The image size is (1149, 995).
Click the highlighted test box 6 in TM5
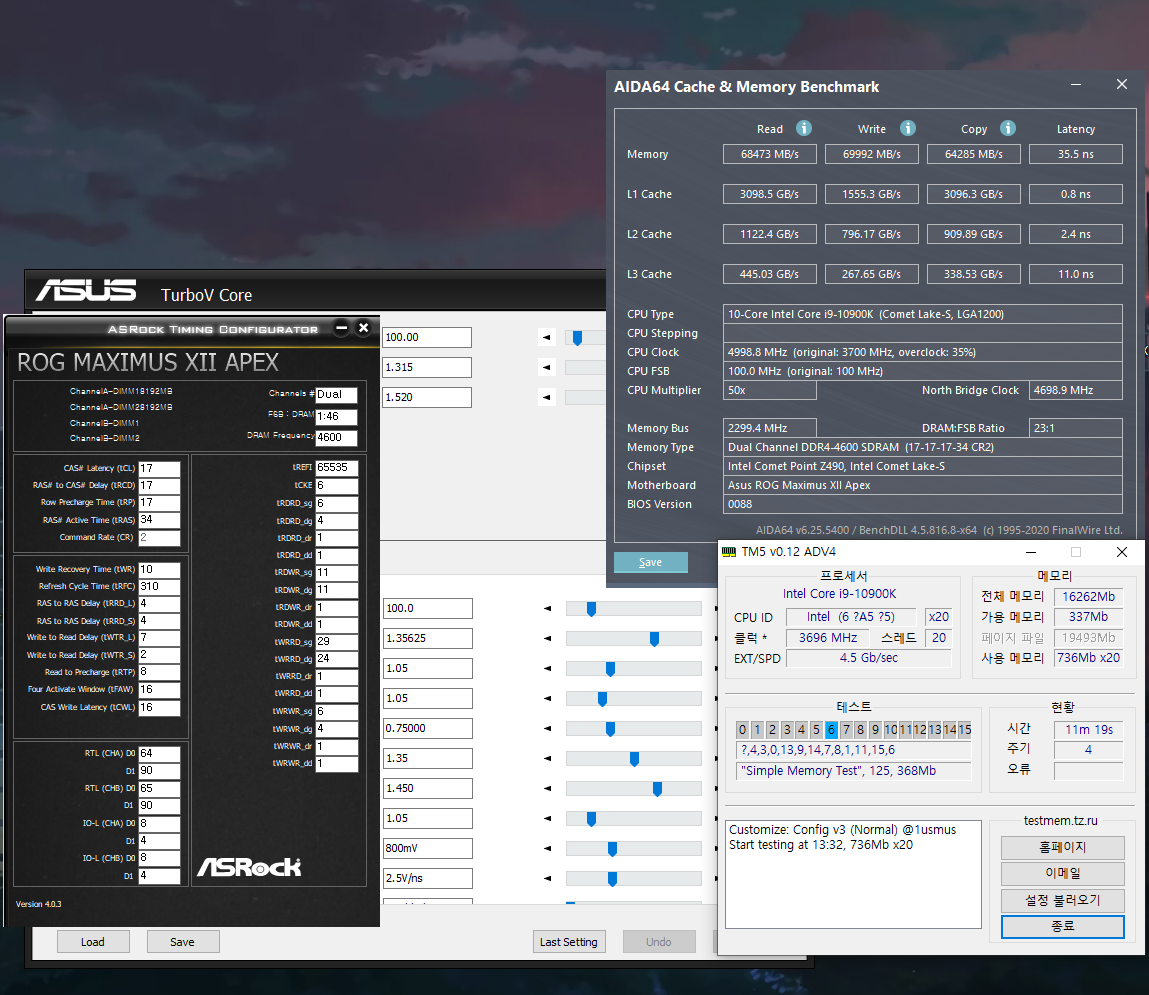(x=831, y=730)
